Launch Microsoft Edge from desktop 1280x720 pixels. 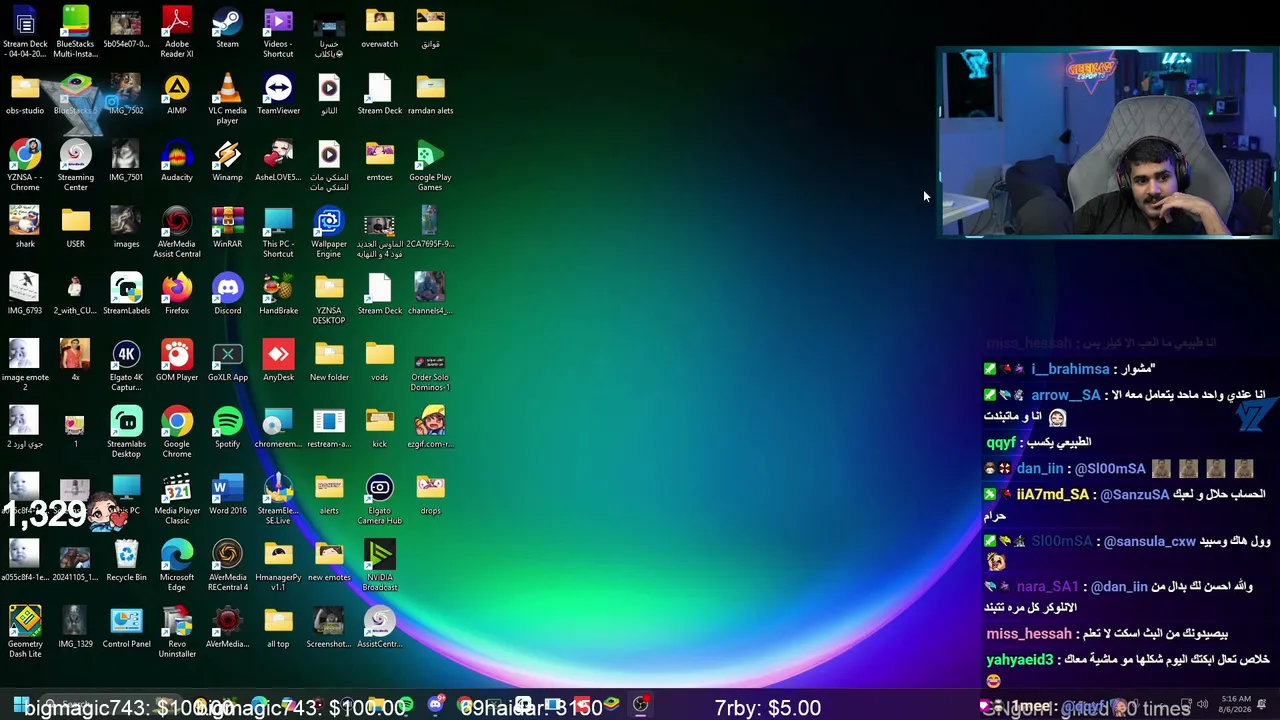click(177, 565)
